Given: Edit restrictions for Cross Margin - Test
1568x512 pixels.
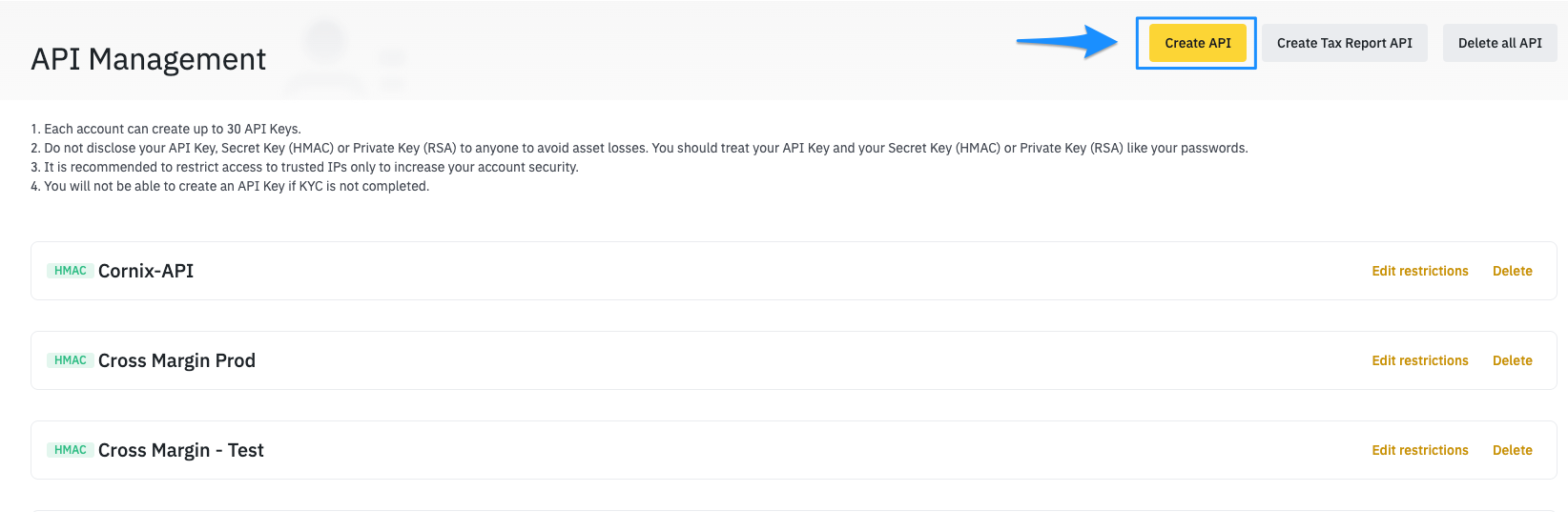Looking at the screenshot, I should click(1419, 450).
